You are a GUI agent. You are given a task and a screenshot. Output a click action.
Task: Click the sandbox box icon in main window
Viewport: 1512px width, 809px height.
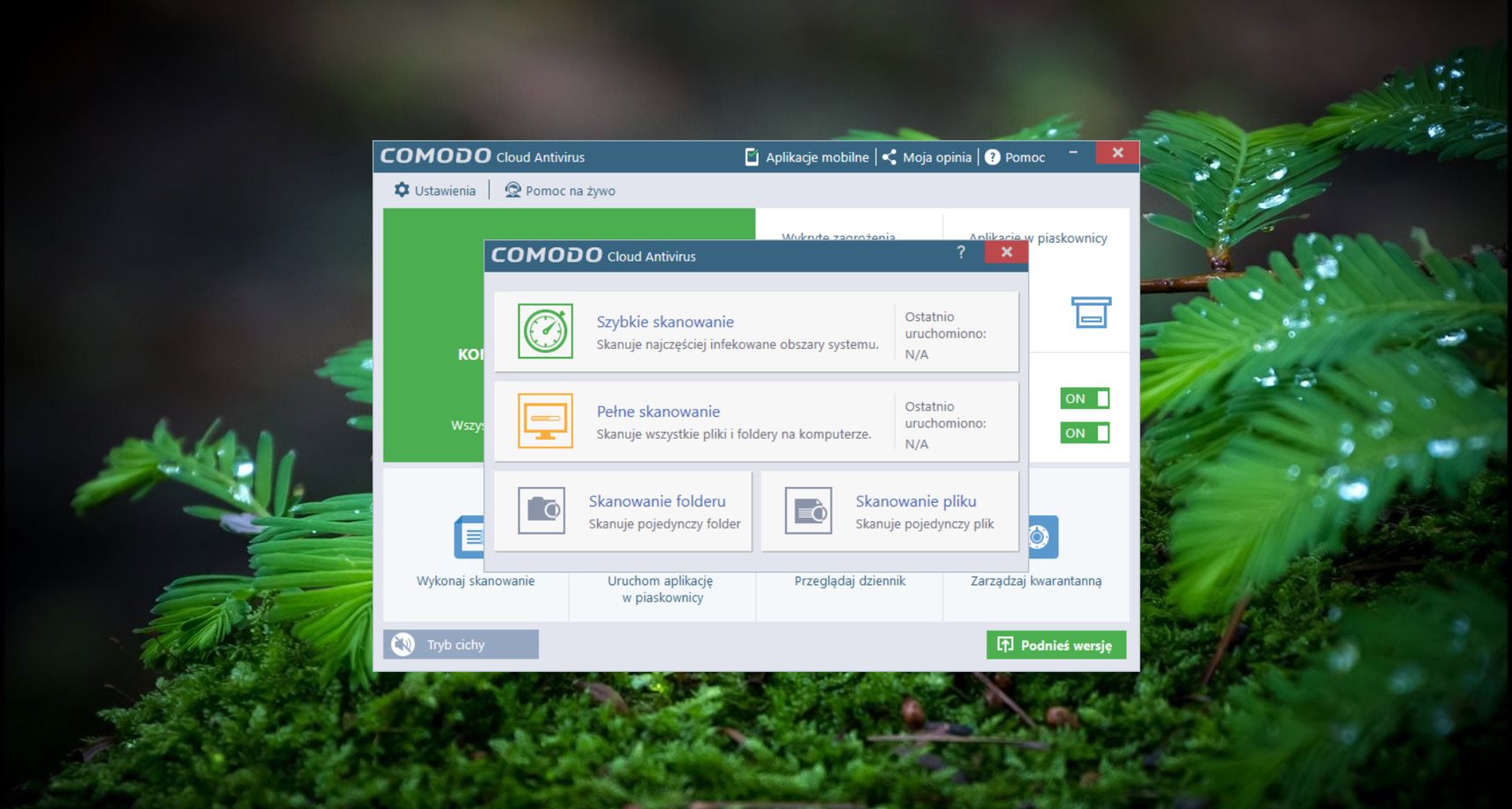(1091, 312)
